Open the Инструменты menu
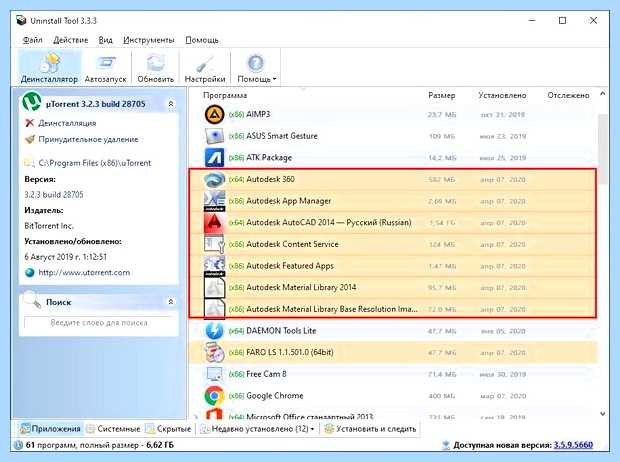 click(x=149, y=40)
